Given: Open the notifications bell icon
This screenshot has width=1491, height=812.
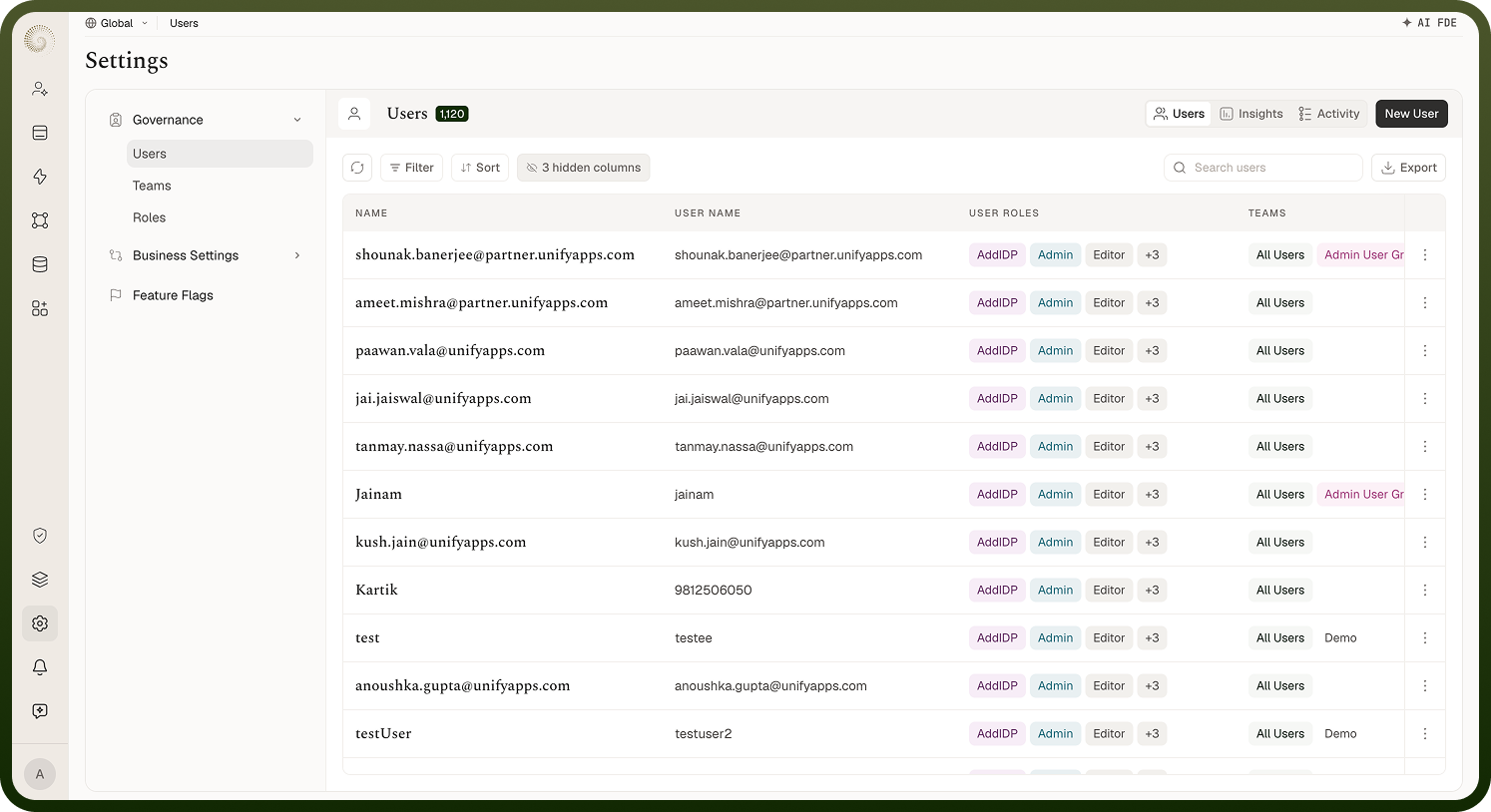Looking at the screenshot, I should 40,667.
